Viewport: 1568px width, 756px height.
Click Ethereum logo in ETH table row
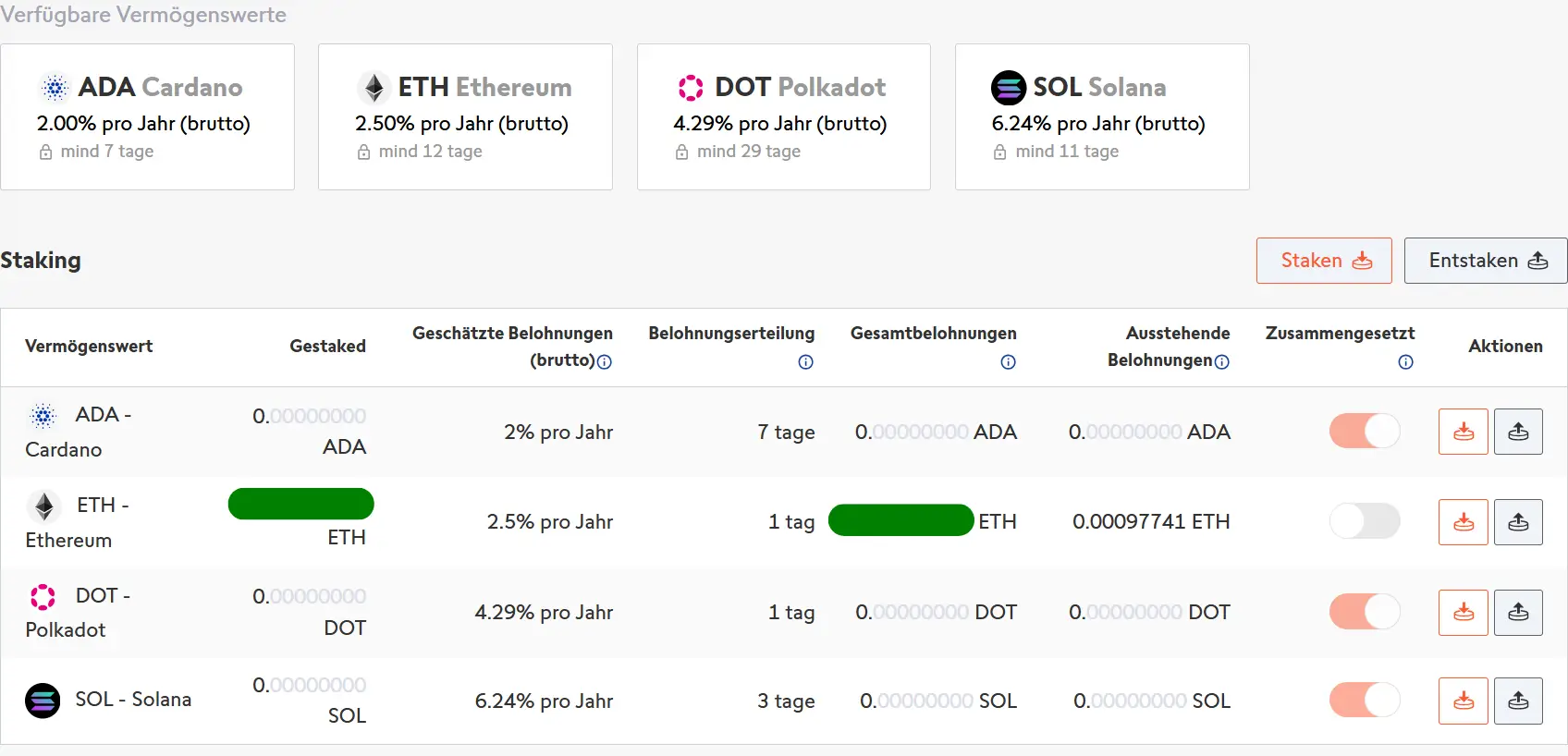tap(43, 506)
